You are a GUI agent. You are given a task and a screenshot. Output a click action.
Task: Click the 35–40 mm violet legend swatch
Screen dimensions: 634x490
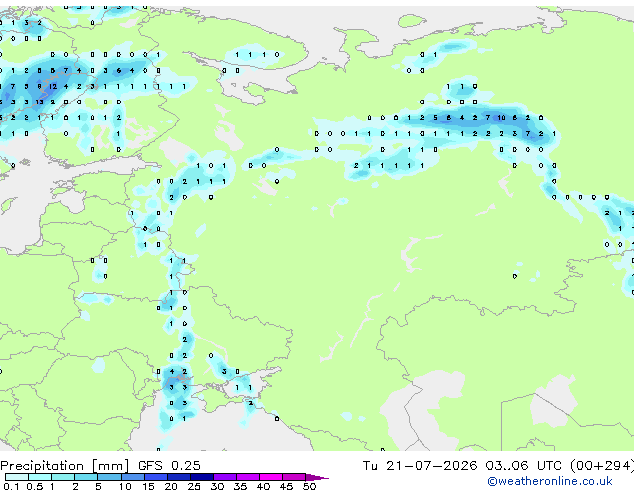[x=247, y=477]
